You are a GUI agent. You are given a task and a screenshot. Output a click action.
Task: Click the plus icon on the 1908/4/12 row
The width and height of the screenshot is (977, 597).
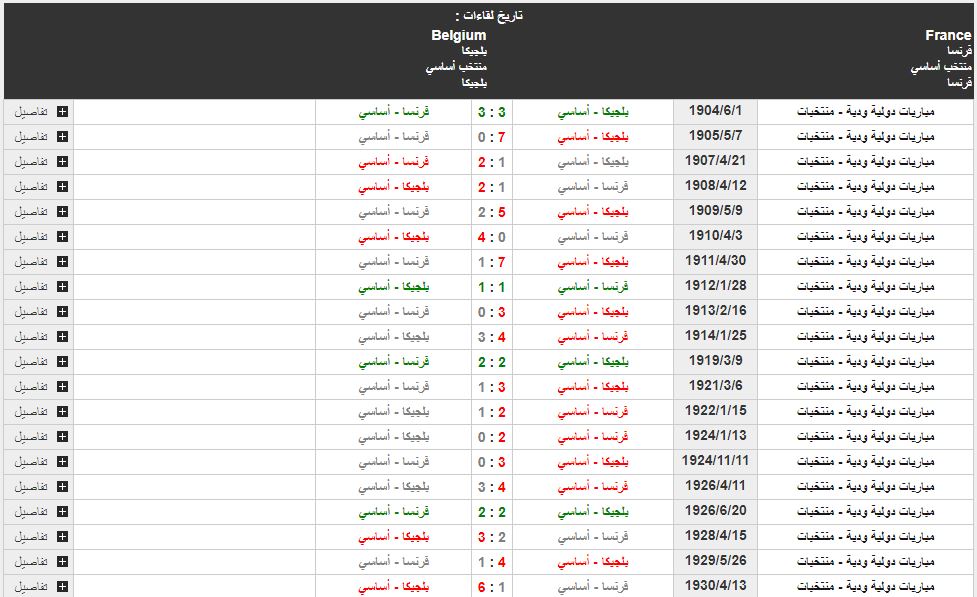point(62,186)
